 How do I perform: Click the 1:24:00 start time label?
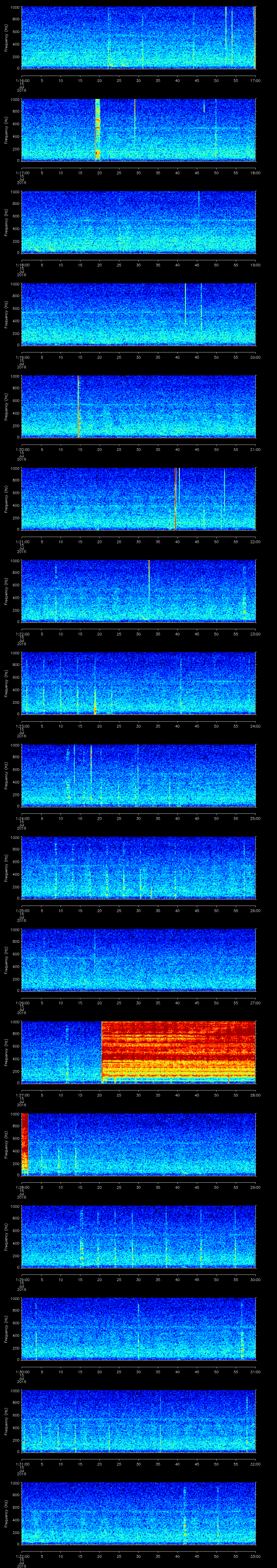click(22, 818)
